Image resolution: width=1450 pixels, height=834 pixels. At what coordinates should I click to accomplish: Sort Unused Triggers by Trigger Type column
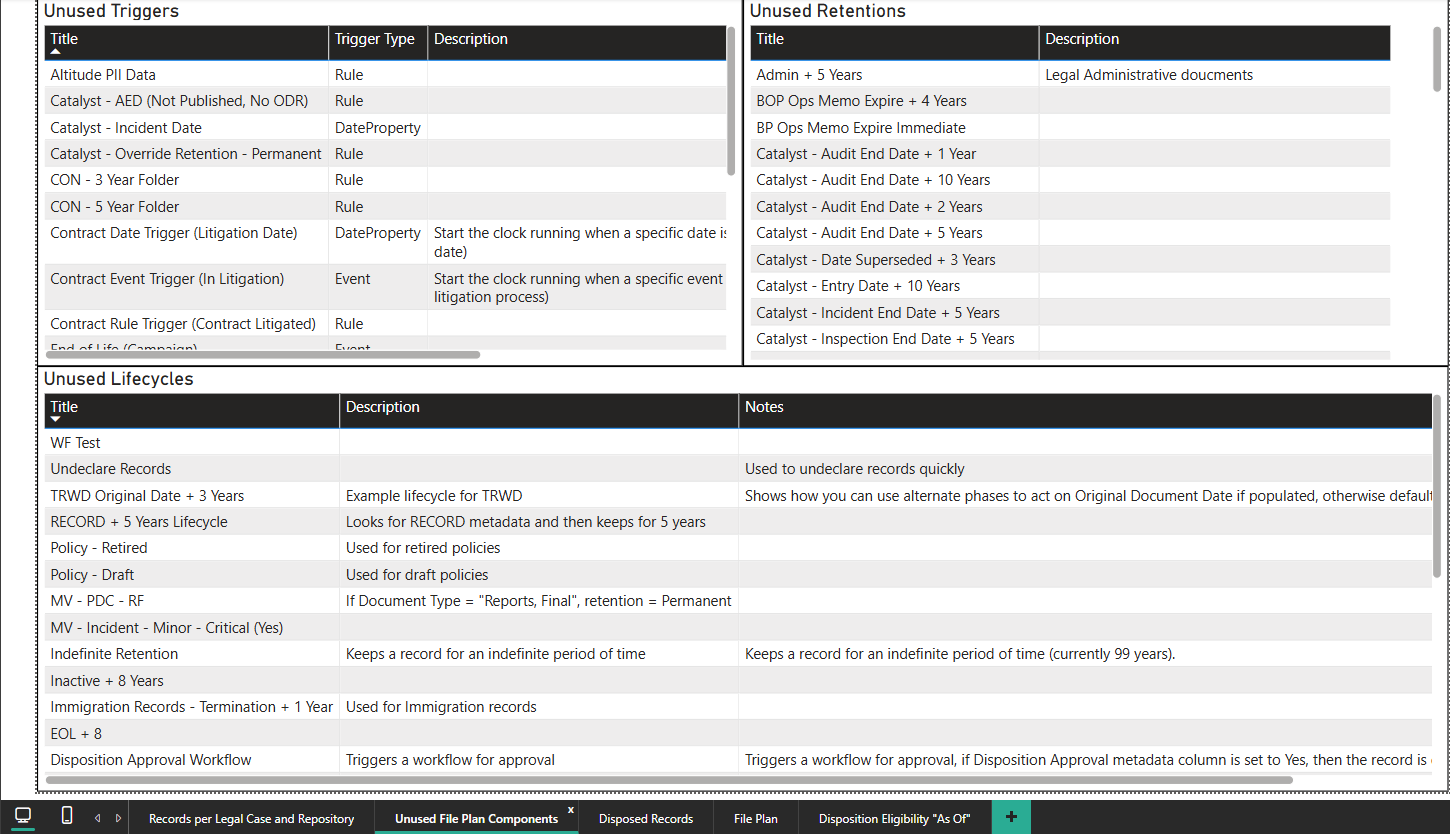374,40
